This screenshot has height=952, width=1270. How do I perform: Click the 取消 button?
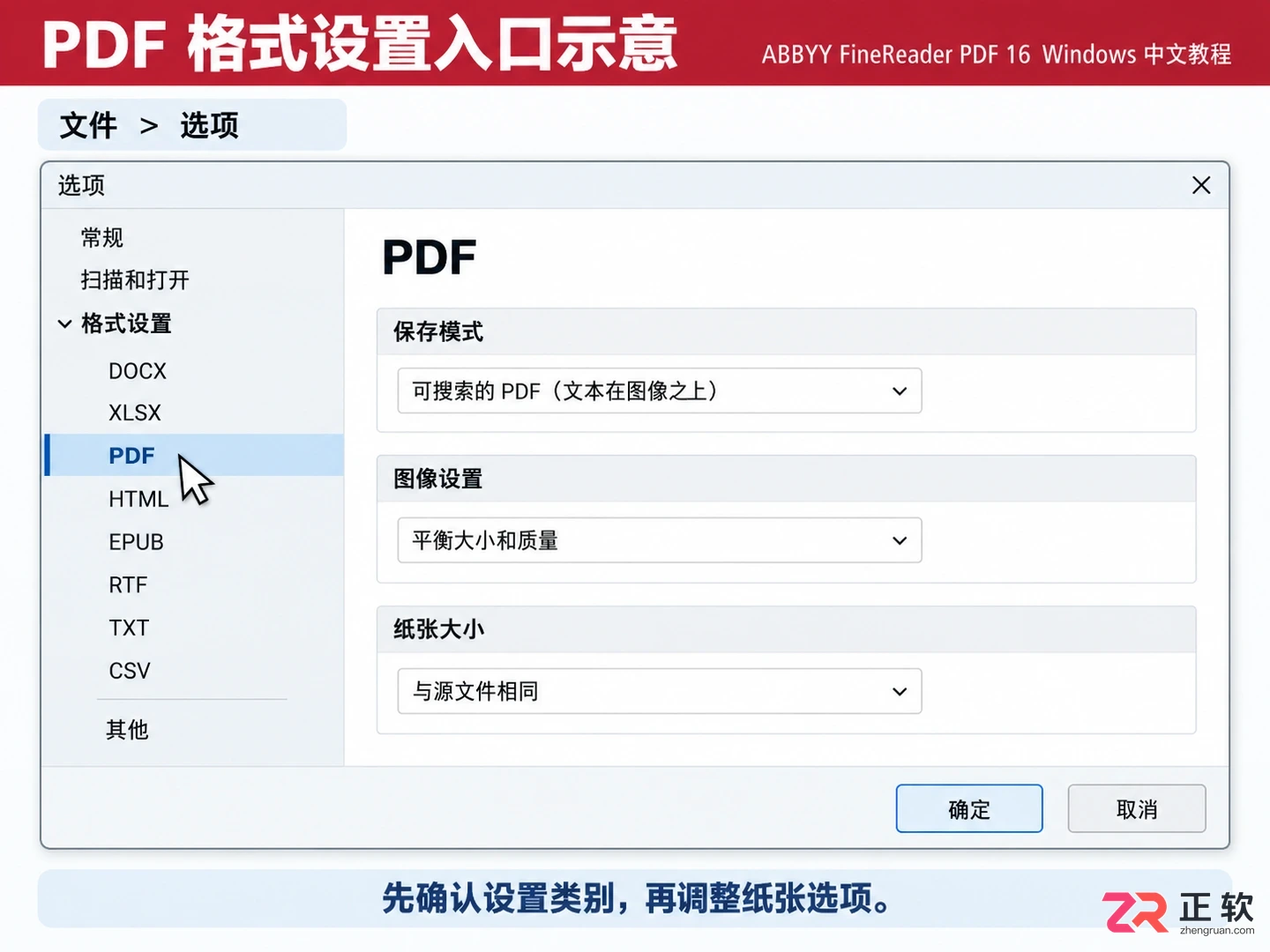click(x=1137, y=808)
